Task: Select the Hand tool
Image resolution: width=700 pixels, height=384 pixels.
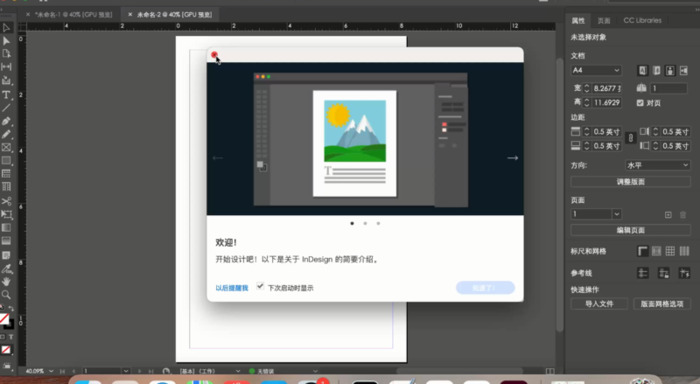Action: coord(6,282)
